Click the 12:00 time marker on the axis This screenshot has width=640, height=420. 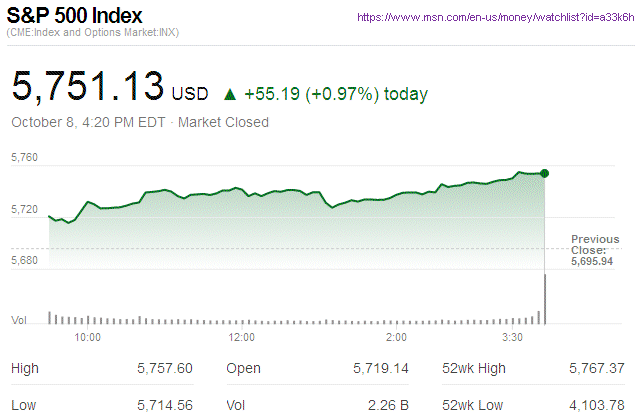[242, 338]
